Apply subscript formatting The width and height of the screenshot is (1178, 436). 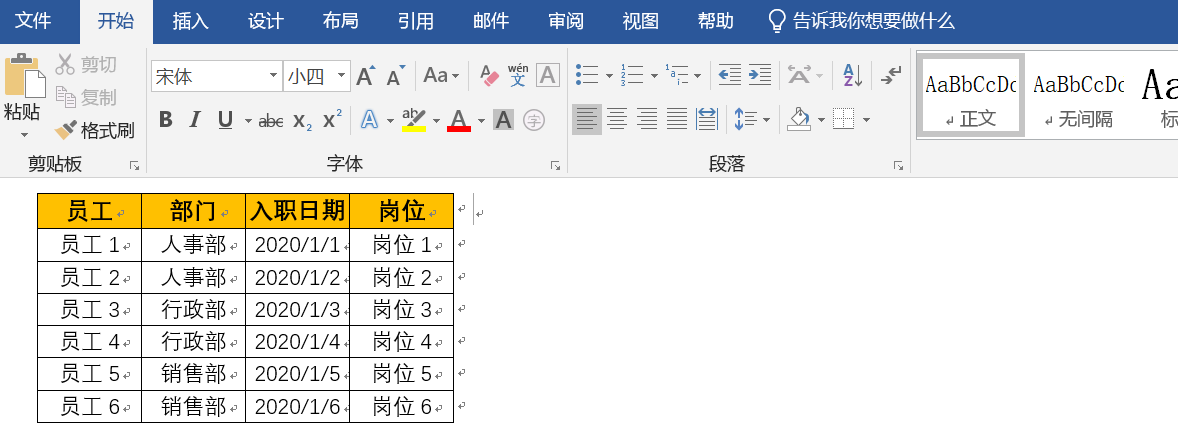pyautogui.click(x=303, y=120)
